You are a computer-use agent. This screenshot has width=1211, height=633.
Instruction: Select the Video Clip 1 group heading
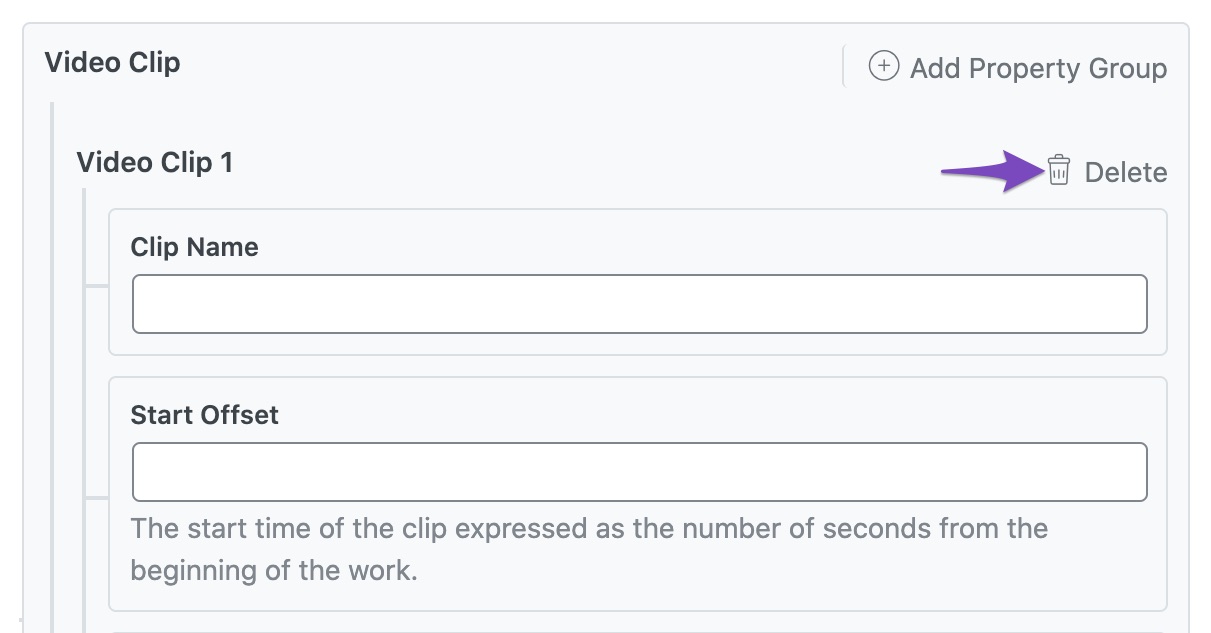coord(155,162)
